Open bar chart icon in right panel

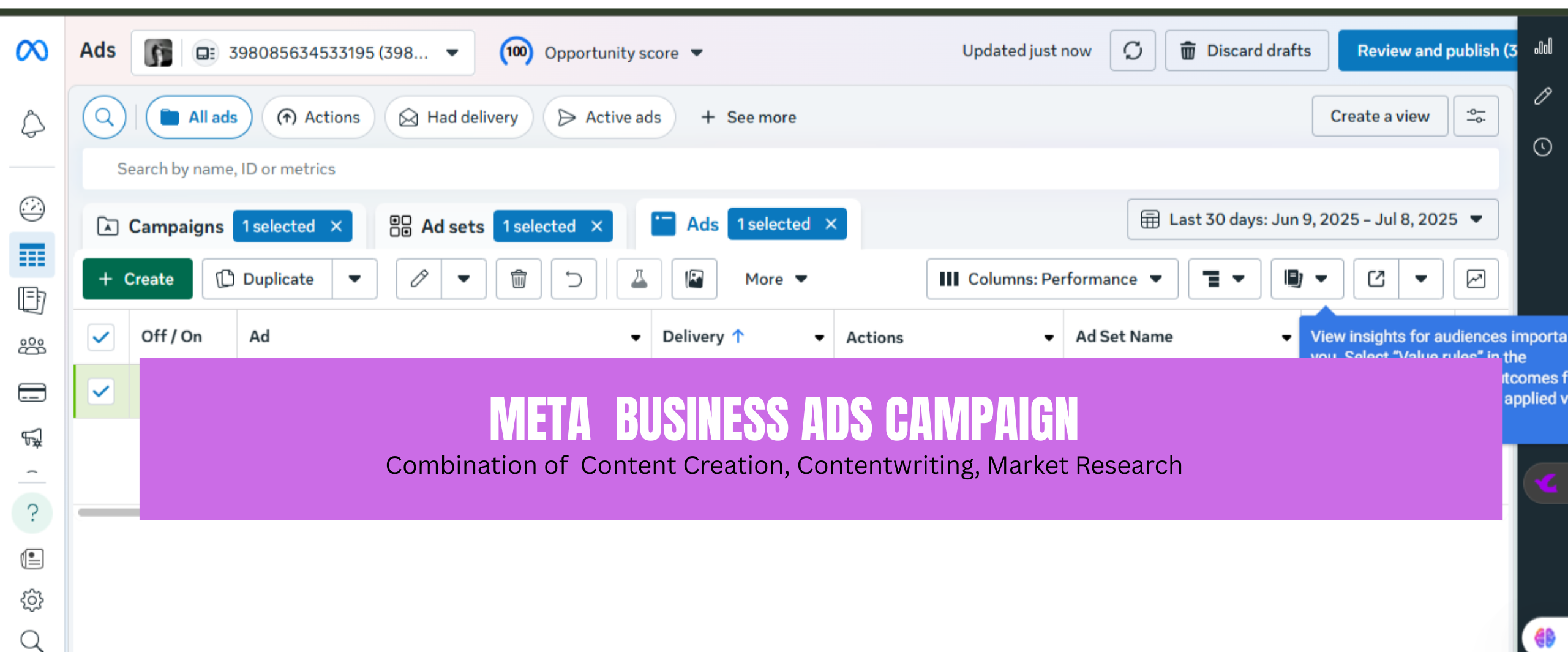click(1543, 47)
